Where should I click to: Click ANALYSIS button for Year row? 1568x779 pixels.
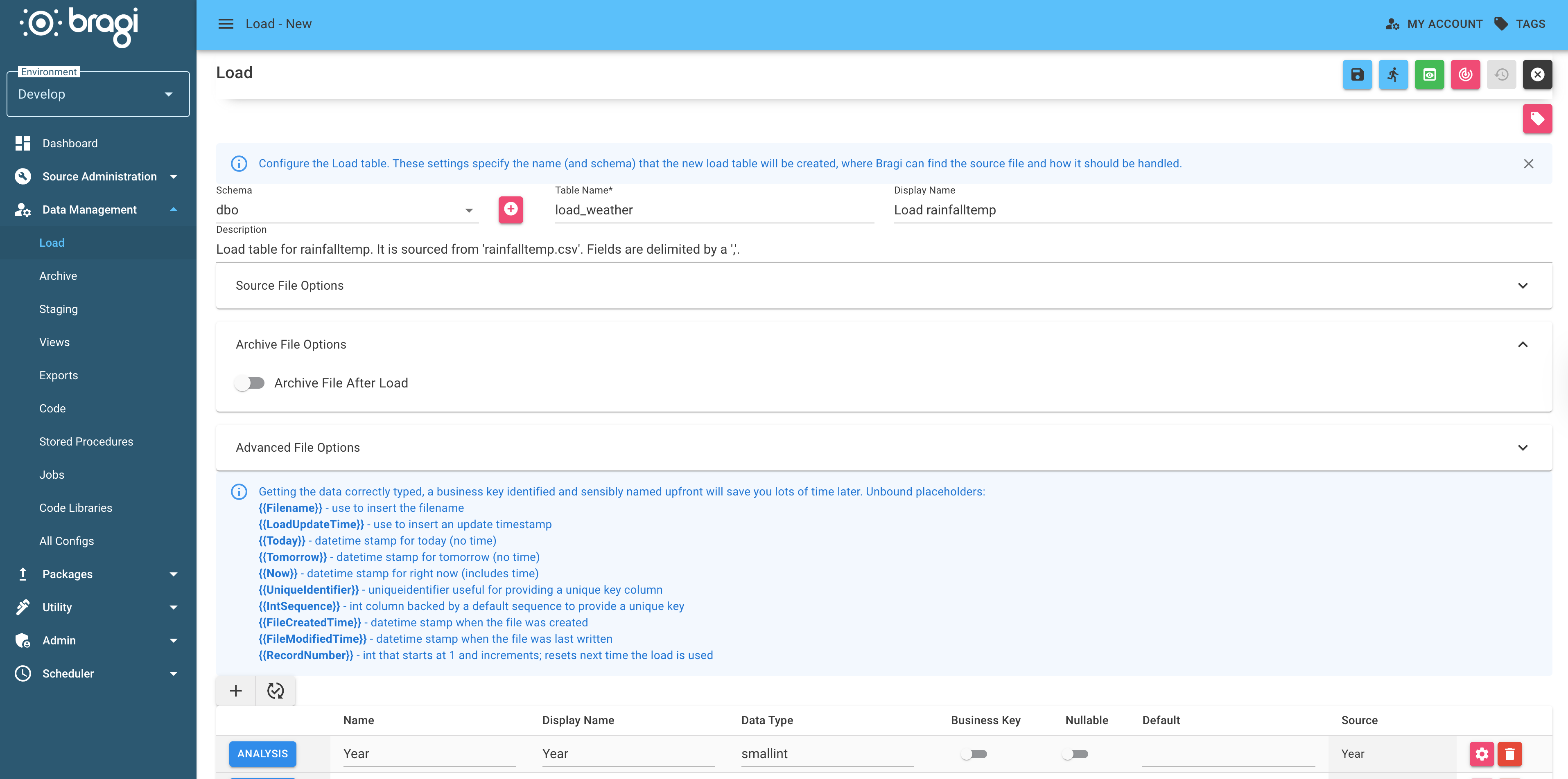pyautogui.click(x=262, y=754)
